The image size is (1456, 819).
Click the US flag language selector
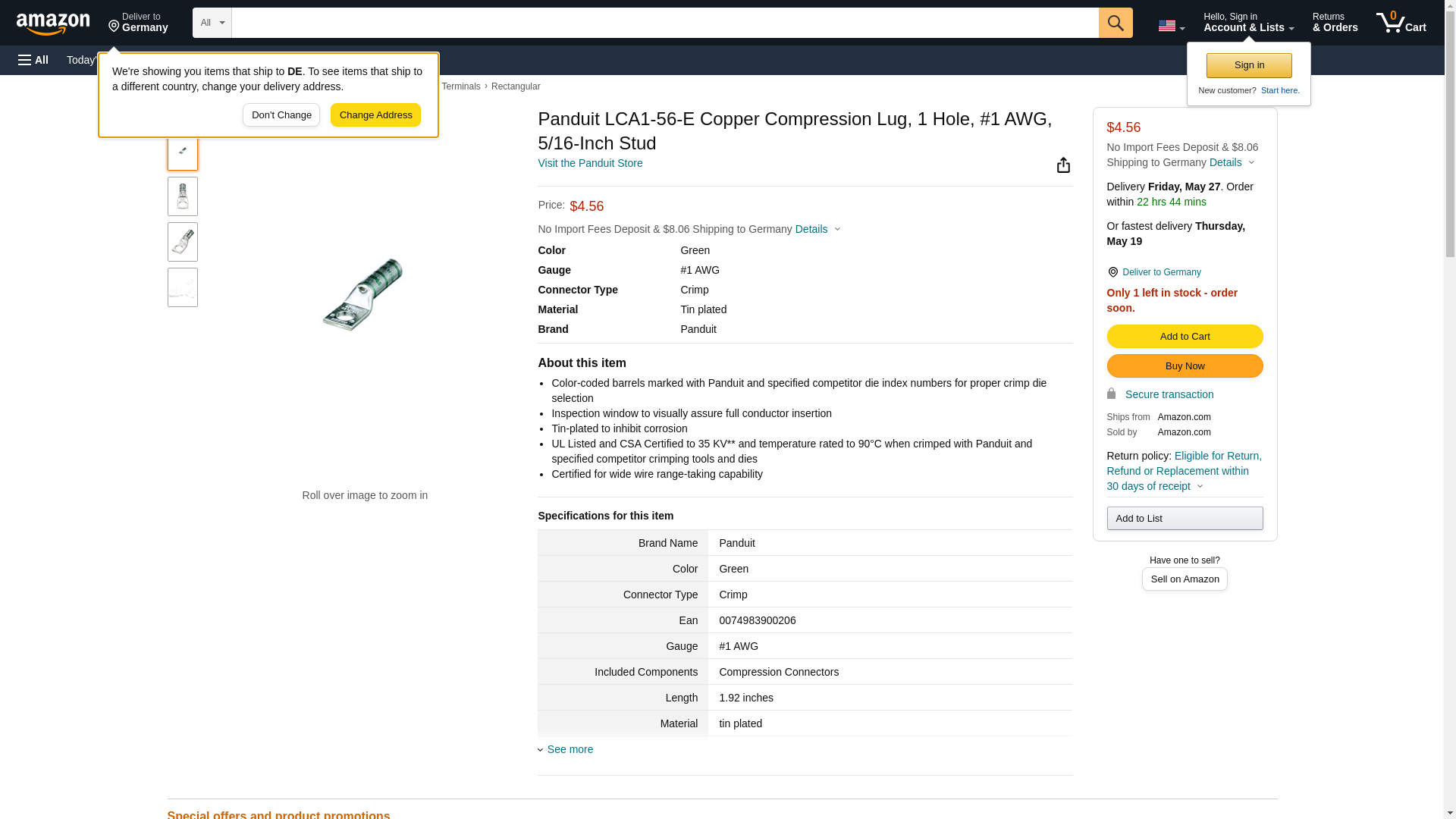click(x=1170, y=26)
